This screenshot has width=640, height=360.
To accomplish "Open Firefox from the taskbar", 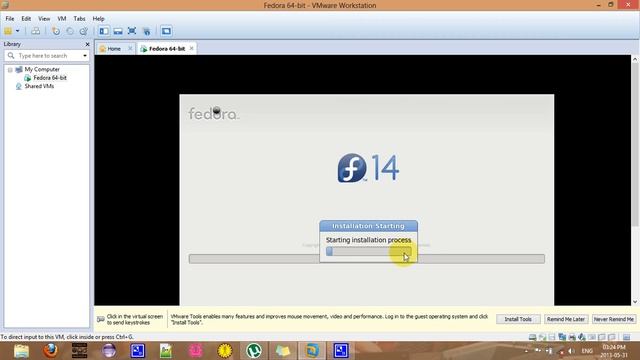I will pos(50,351).
